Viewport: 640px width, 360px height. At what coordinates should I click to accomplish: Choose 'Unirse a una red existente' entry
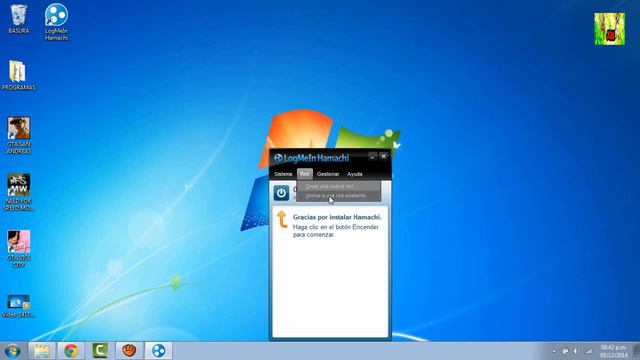(338, 196)
